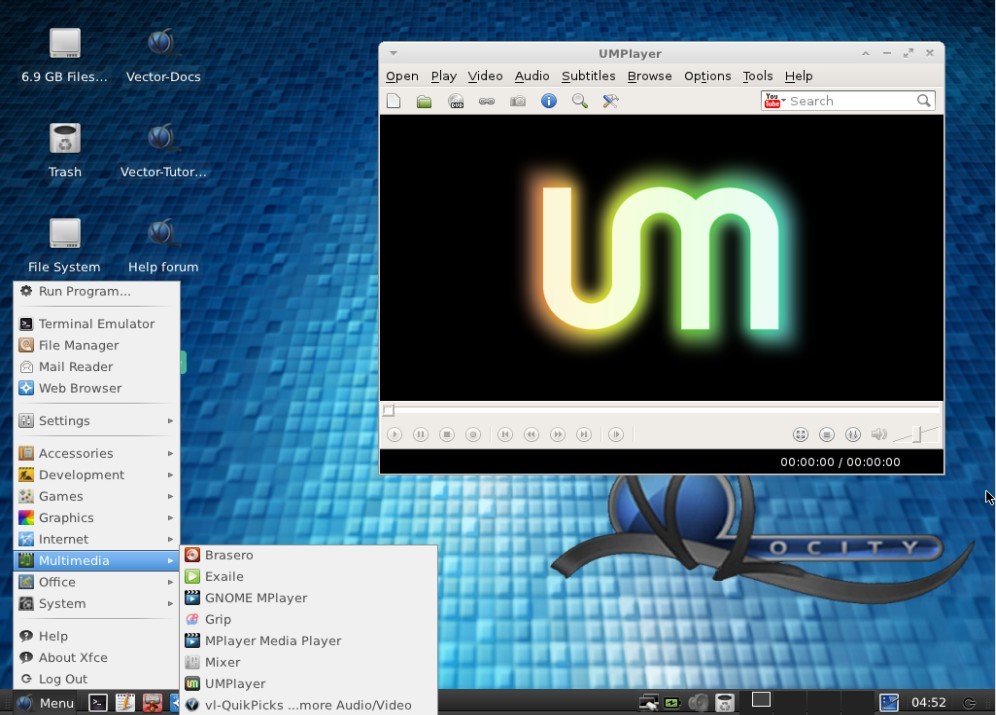The width and height of the screenshot is (996, 715).
Task: Open the UMPlayer window menu arrow
Action: pos(393,53)
